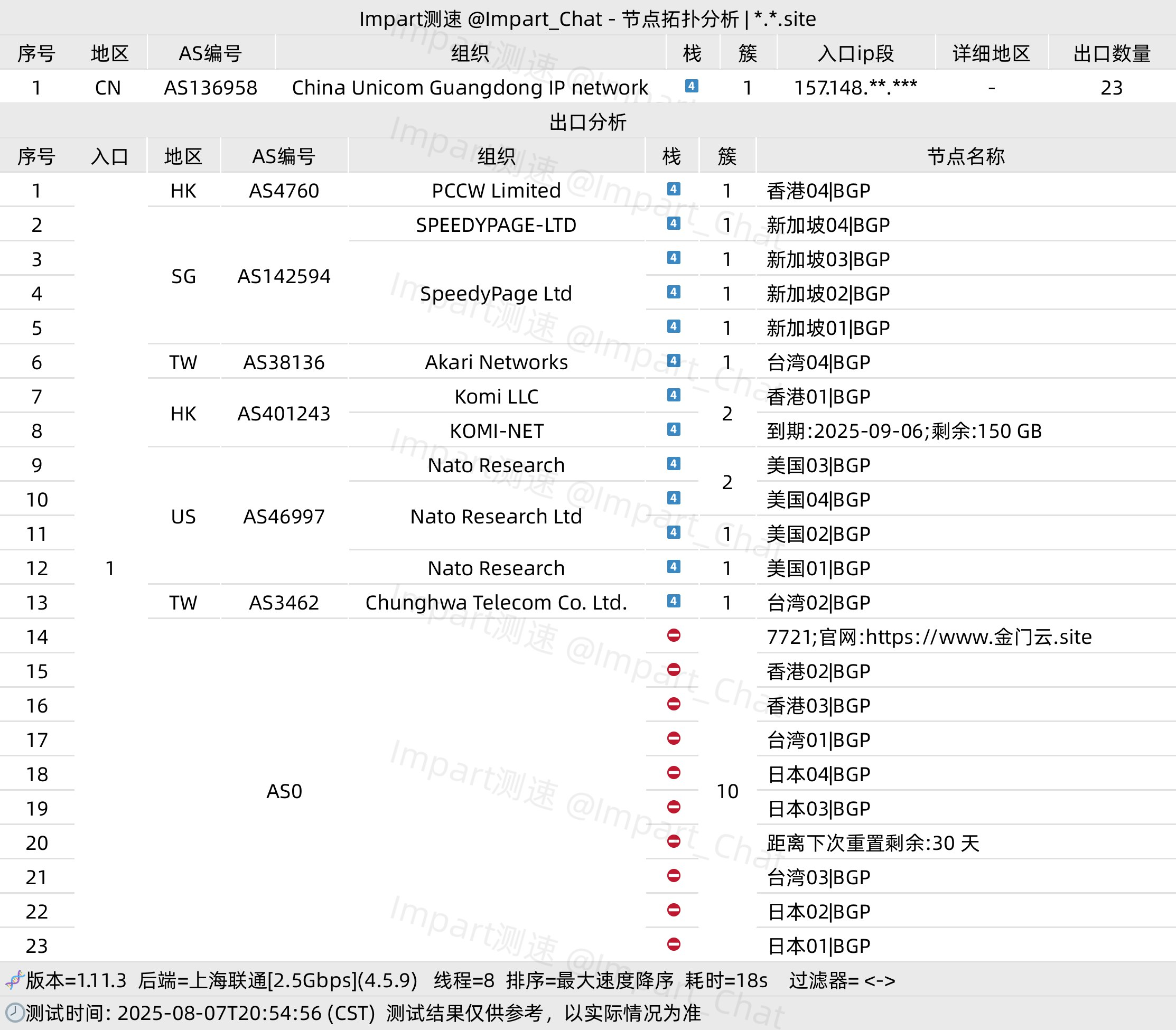The width and height of the screenshot is (1176, 1030).
Task: Click the red blocked icon for 日本03|BGP
Action: tap(674, 807)
